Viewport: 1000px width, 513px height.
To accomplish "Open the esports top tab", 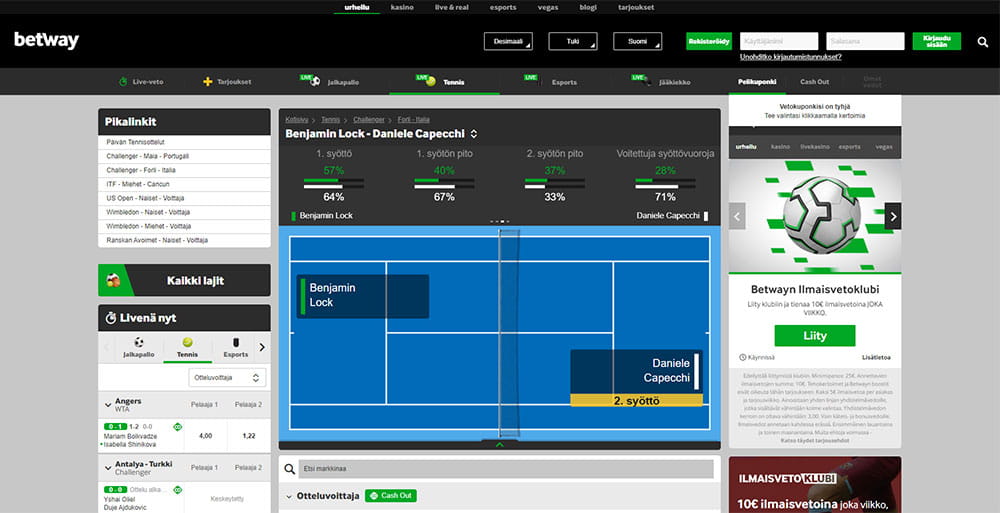I will pyautogui.click(x=503, y=8).
